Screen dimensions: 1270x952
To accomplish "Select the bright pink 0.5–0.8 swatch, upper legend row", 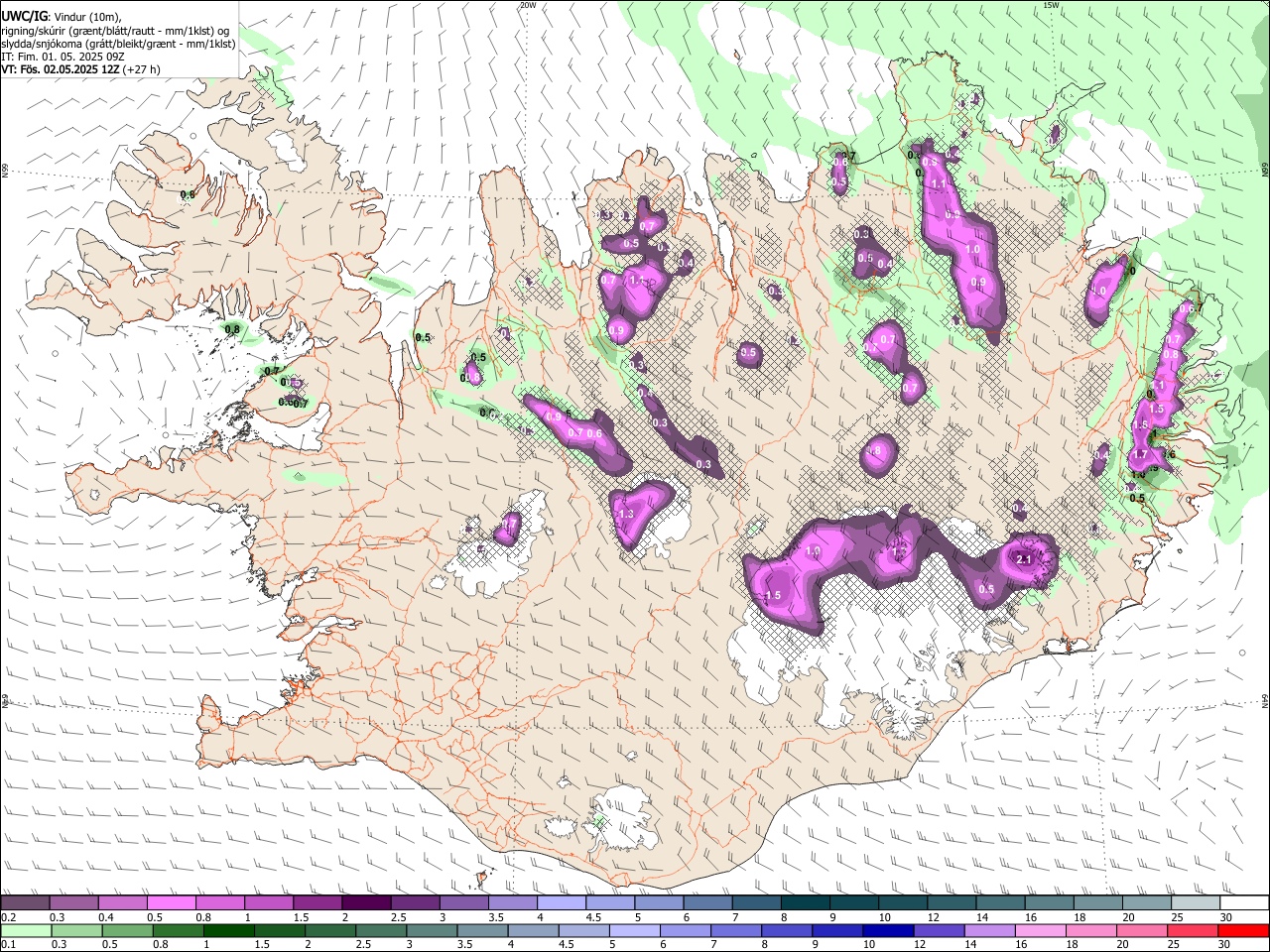I will coord(171,903).
